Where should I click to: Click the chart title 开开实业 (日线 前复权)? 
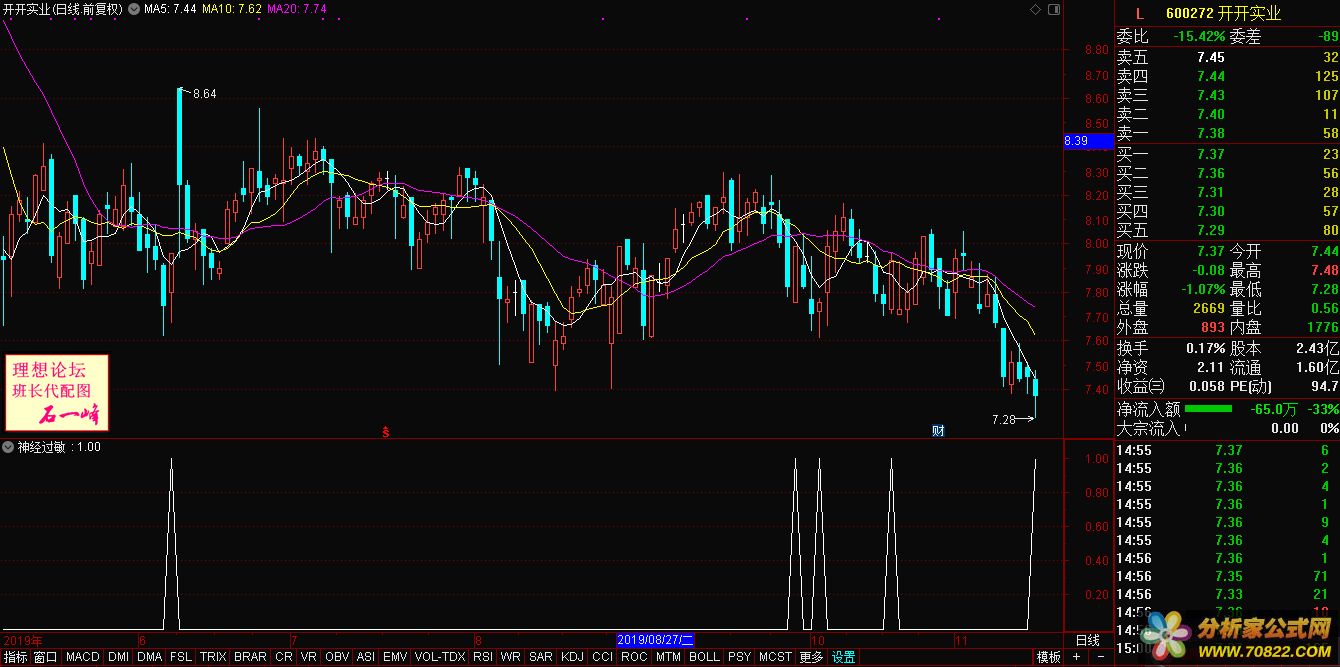click(x=62, y=9)
